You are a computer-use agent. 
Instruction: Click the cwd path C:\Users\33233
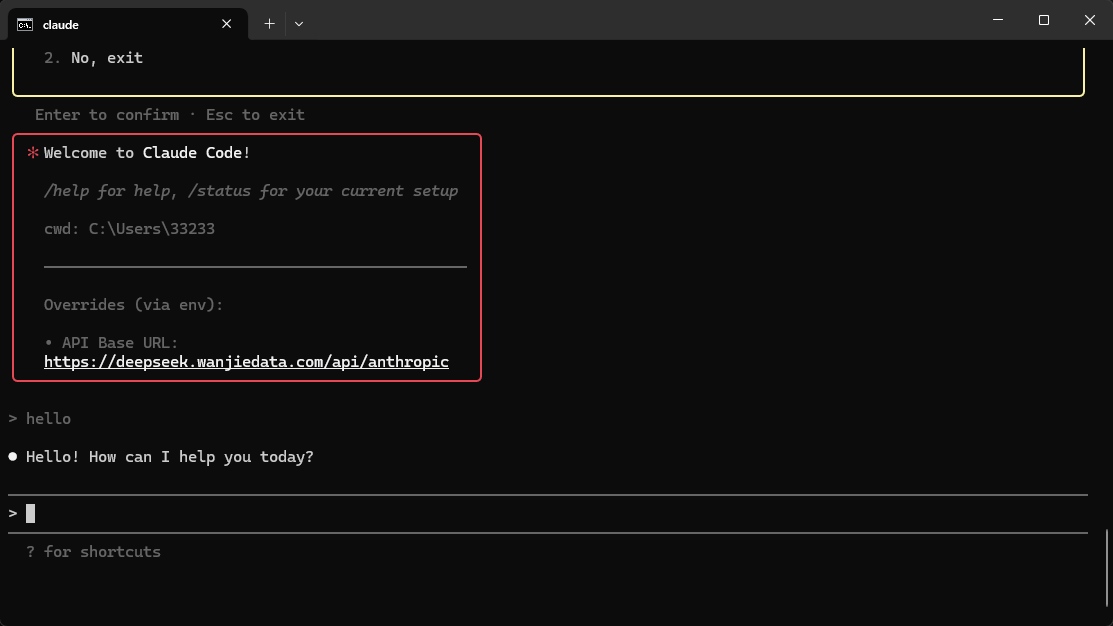151,229
